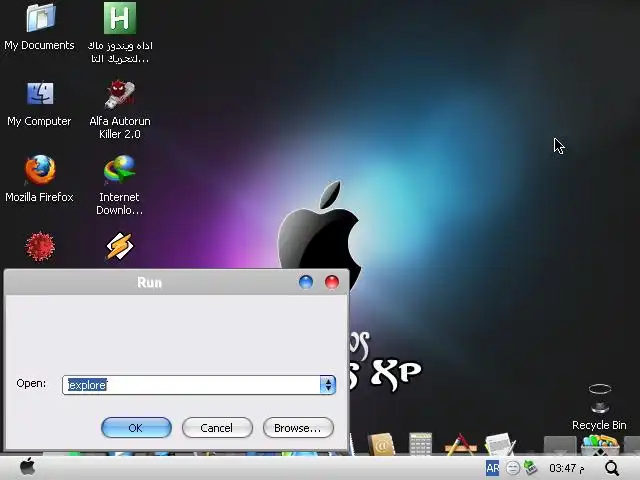Screen dimensions: 640x480
Task: Launch the Calculator from the dock
Action: pos(421,444)
